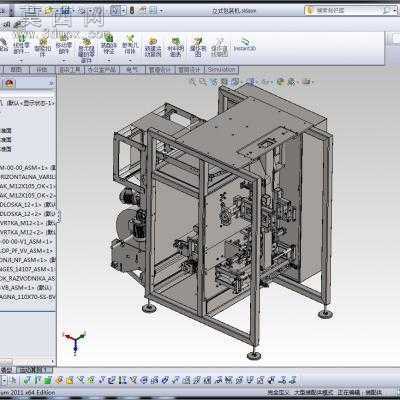Screen dimensions: 400x400
Task: Click the panel splitter handle beside the tree
Action: coord(59,217)
